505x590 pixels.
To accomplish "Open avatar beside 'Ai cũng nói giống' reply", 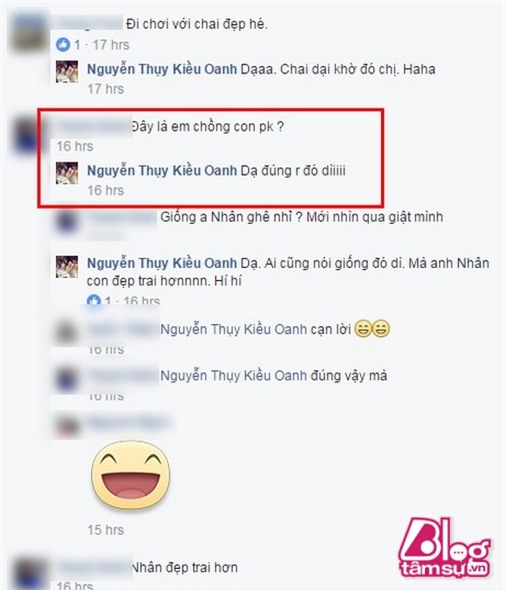I will click(67, 266).
